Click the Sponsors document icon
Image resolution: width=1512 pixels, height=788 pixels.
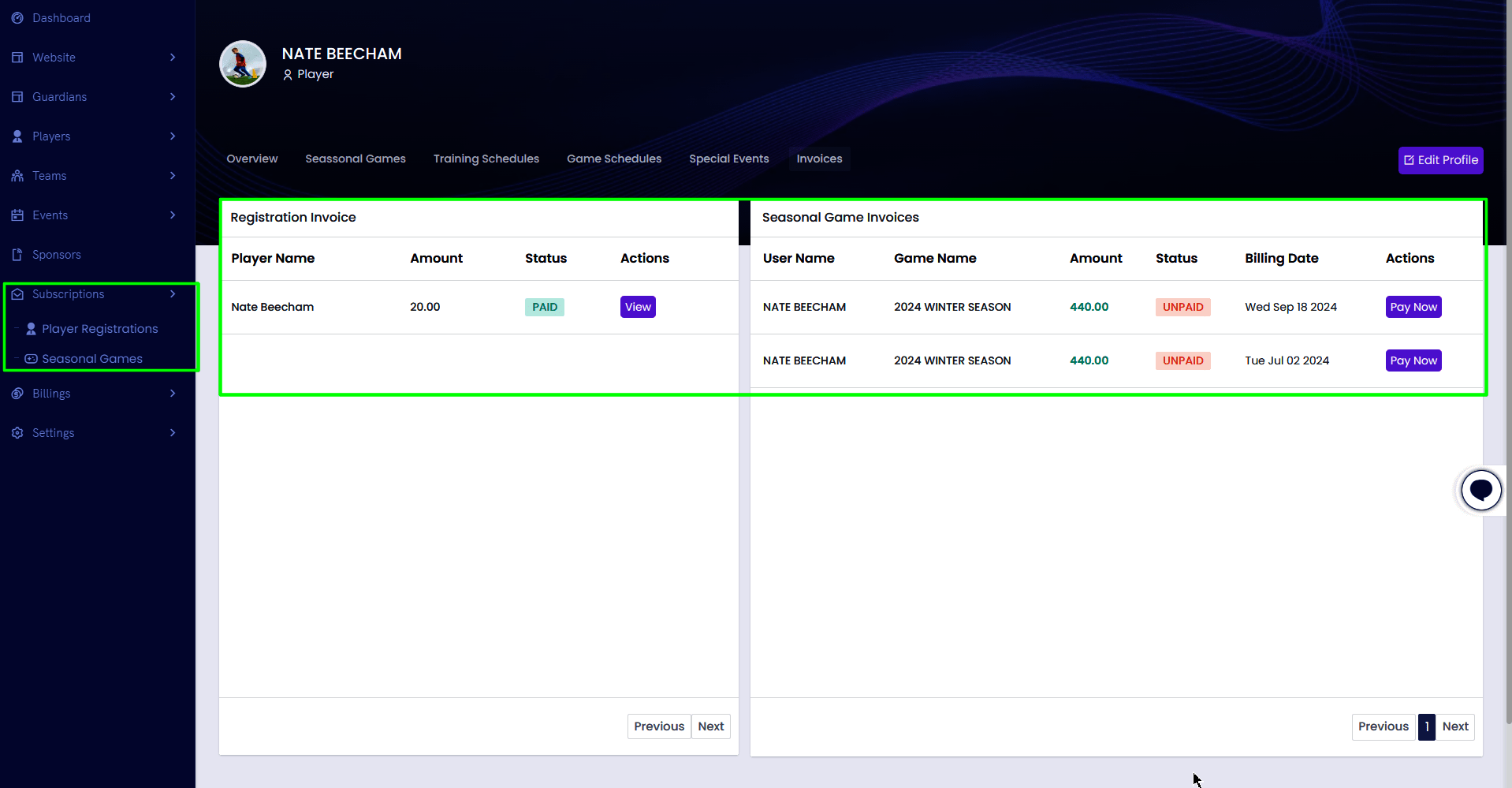click(17, 255)
